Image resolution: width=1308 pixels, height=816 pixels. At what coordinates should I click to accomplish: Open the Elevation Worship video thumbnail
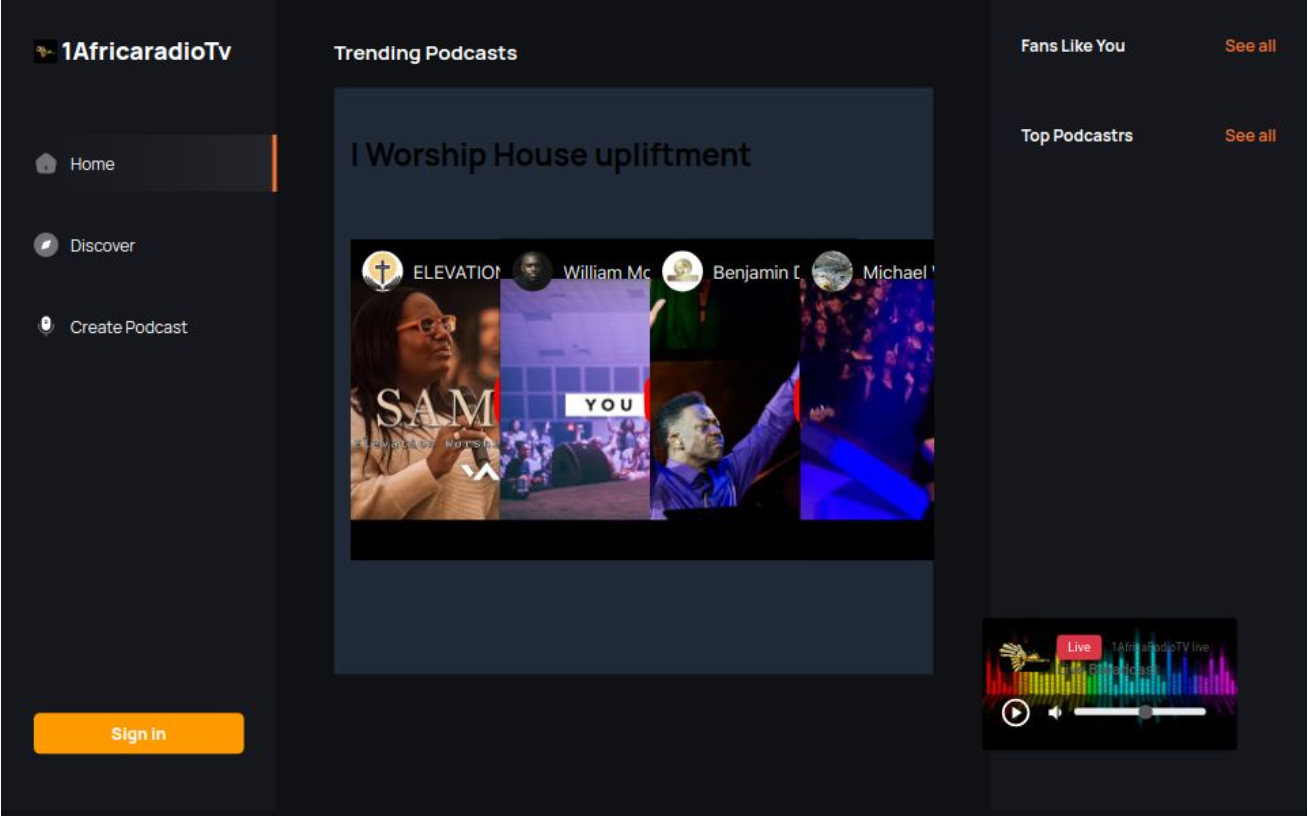[x=425, y=399]
